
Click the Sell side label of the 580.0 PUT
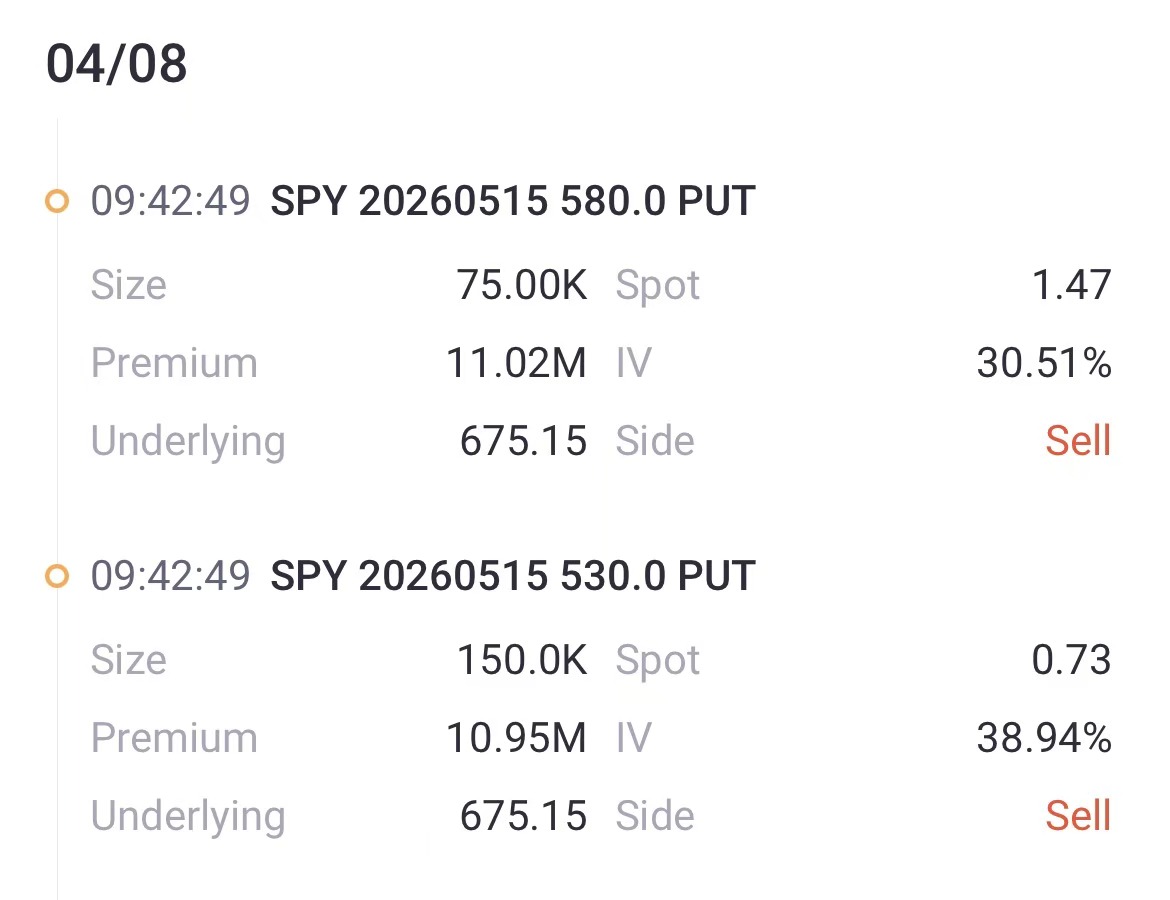[x=1078, y=441]
